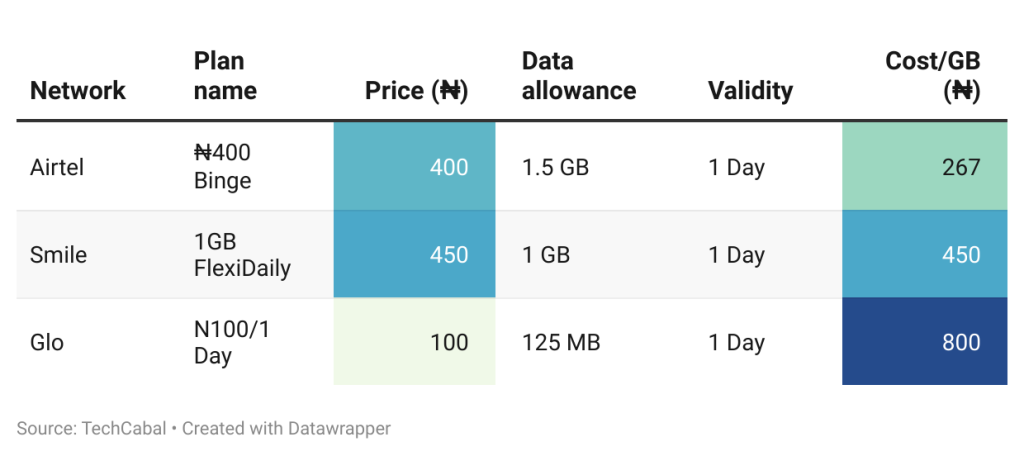Click the Validity column header

pos(750,91)
